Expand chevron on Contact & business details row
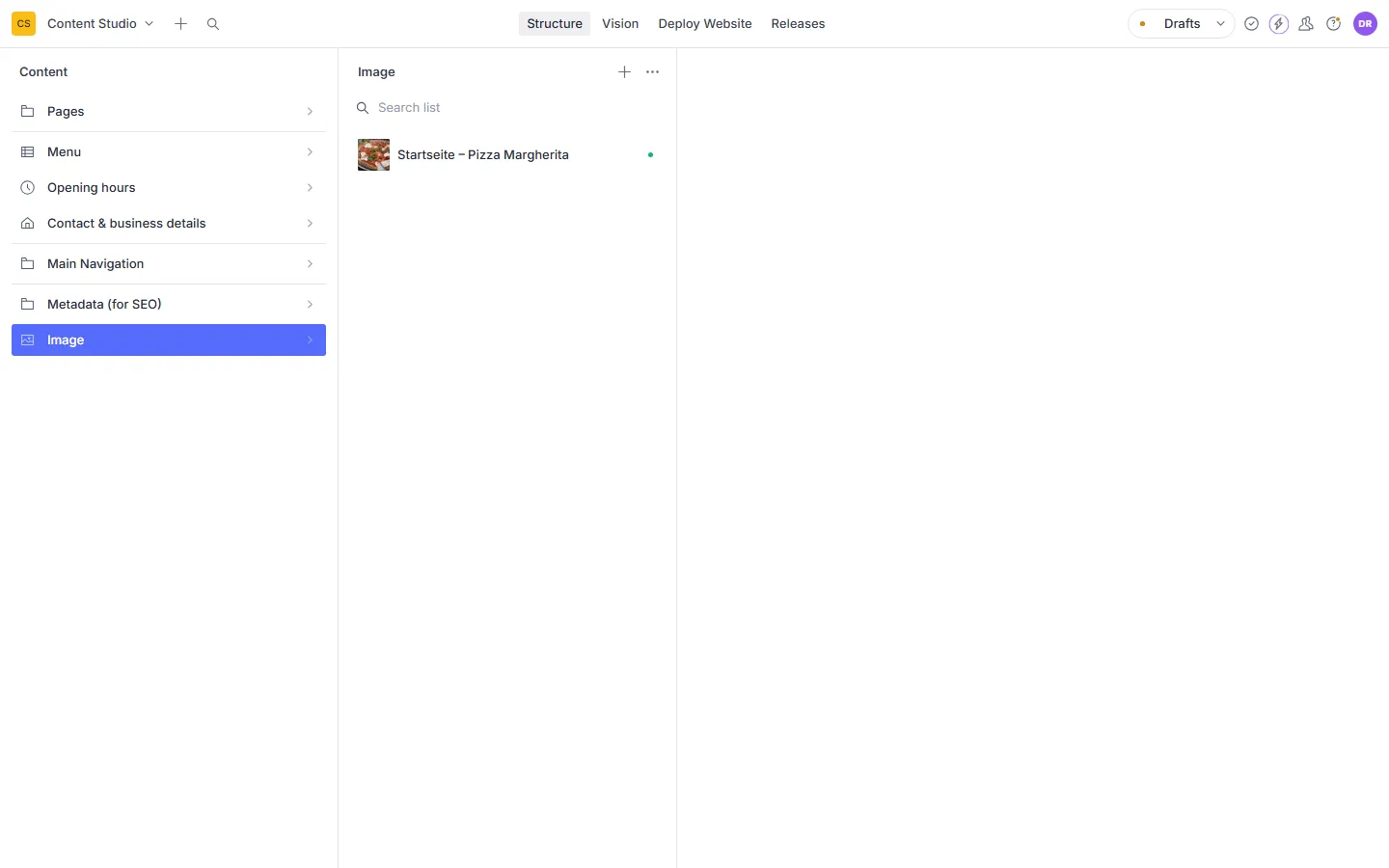This screenshot has height=868, width=1389. pyautogui.click(x=310, y=223)
